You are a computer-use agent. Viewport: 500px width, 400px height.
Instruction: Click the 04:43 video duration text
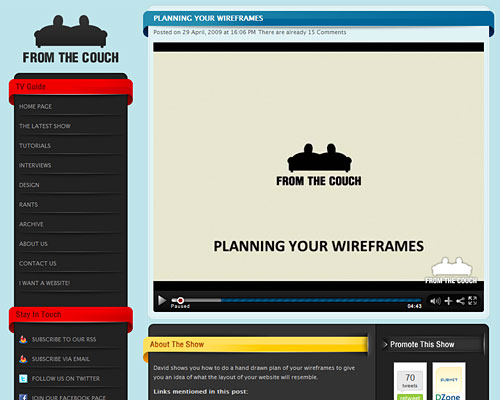pos(414,306)
